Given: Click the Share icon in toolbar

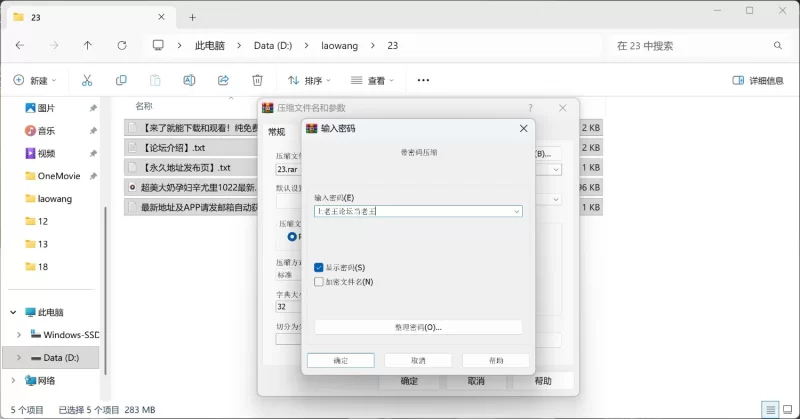Looking at the screenshot, I should tap(223, 80).
